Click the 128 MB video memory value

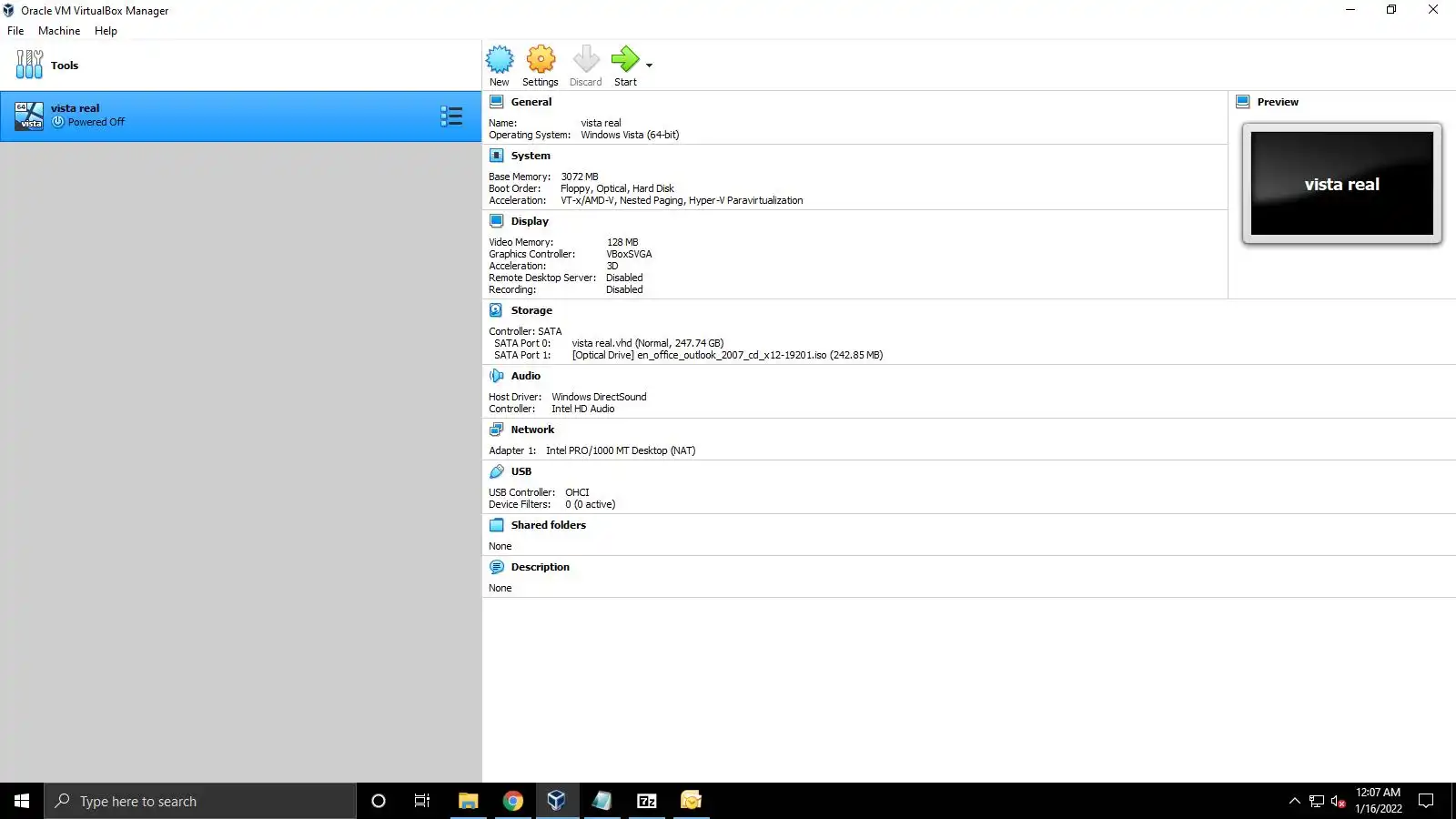click(x=622, y=242)
